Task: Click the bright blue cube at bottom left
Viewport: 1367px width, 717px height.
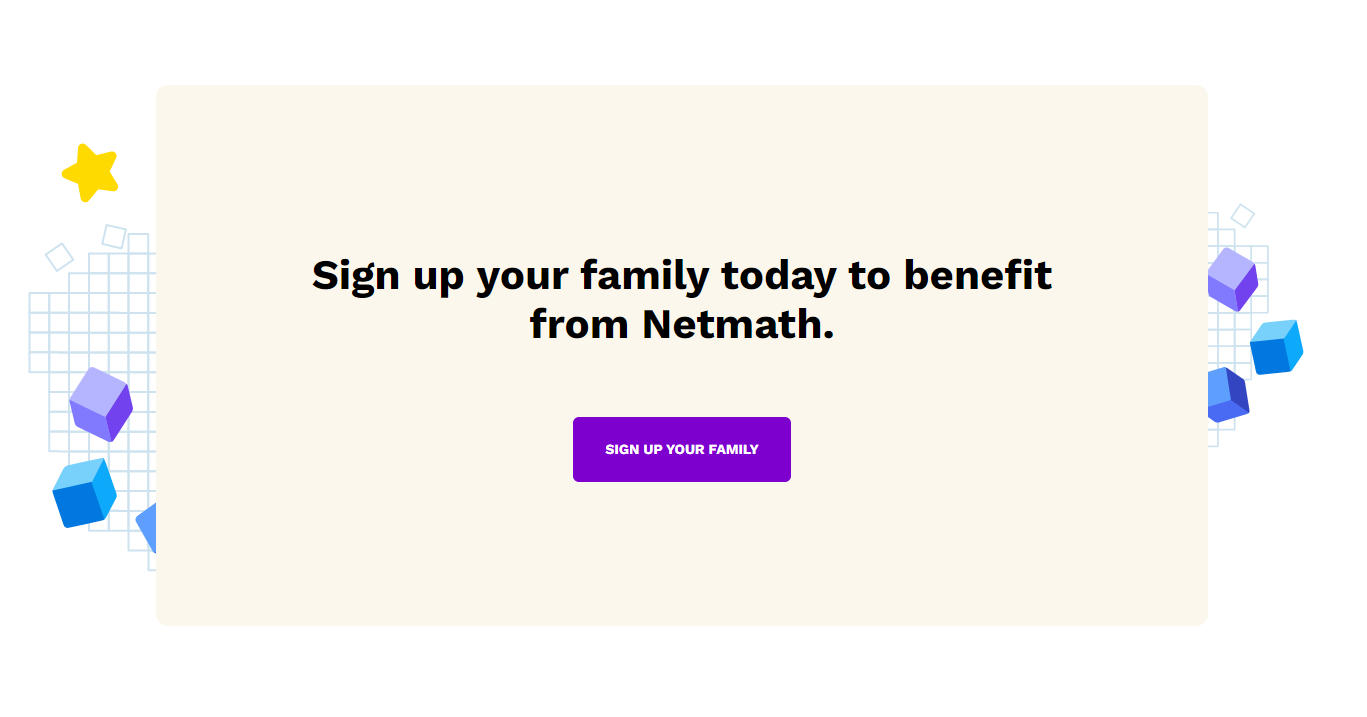Action: pos(84,493)
